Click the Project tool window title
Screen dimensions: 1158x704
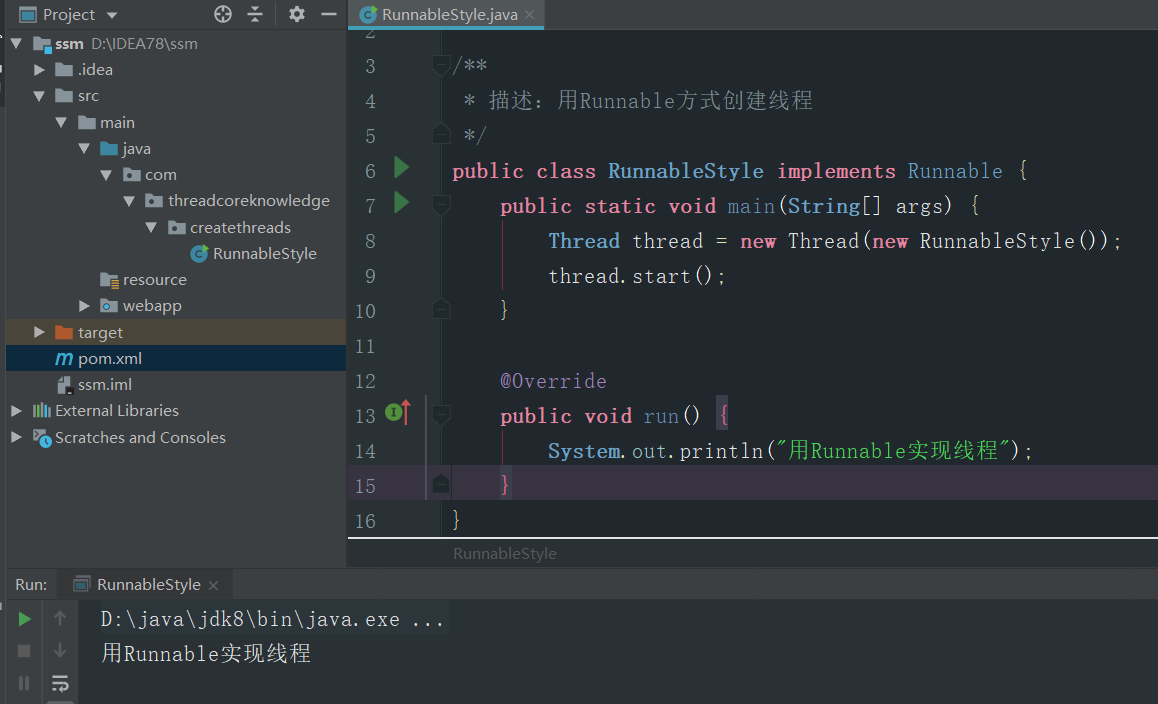click(68, 15)
